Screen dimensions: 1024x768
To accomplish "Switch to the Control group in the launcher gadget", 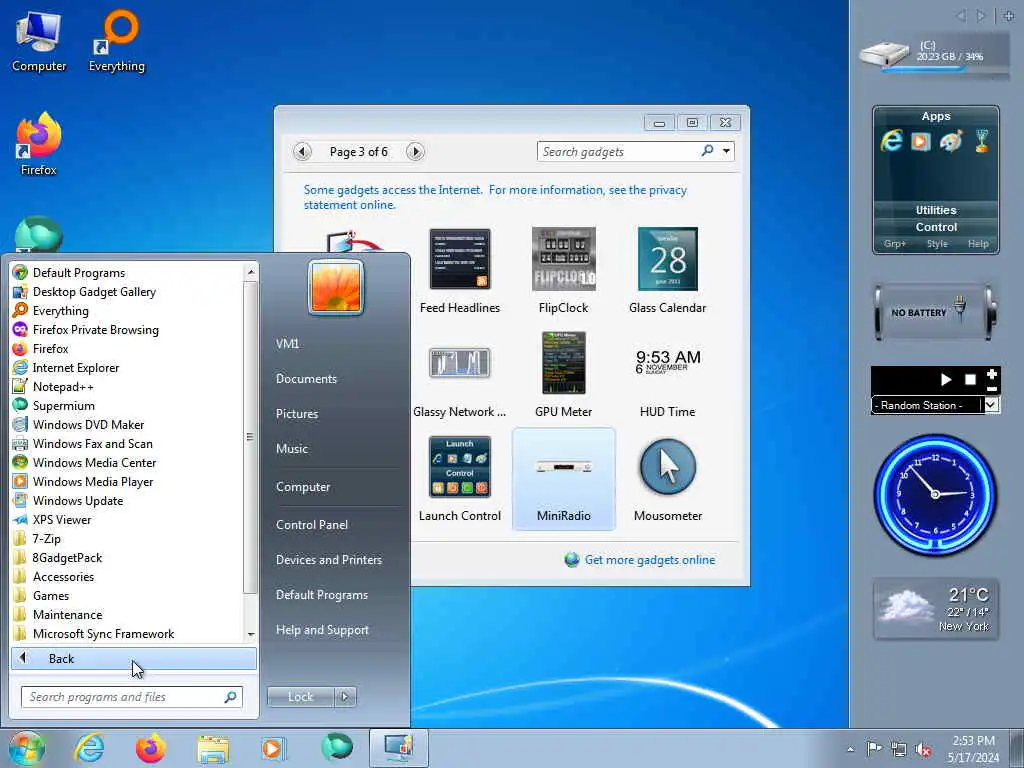I will coord(936,227).
